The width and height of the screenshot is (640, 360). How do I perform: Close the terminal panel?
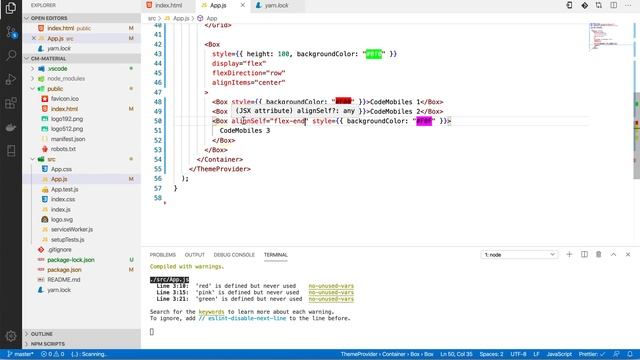628,254
